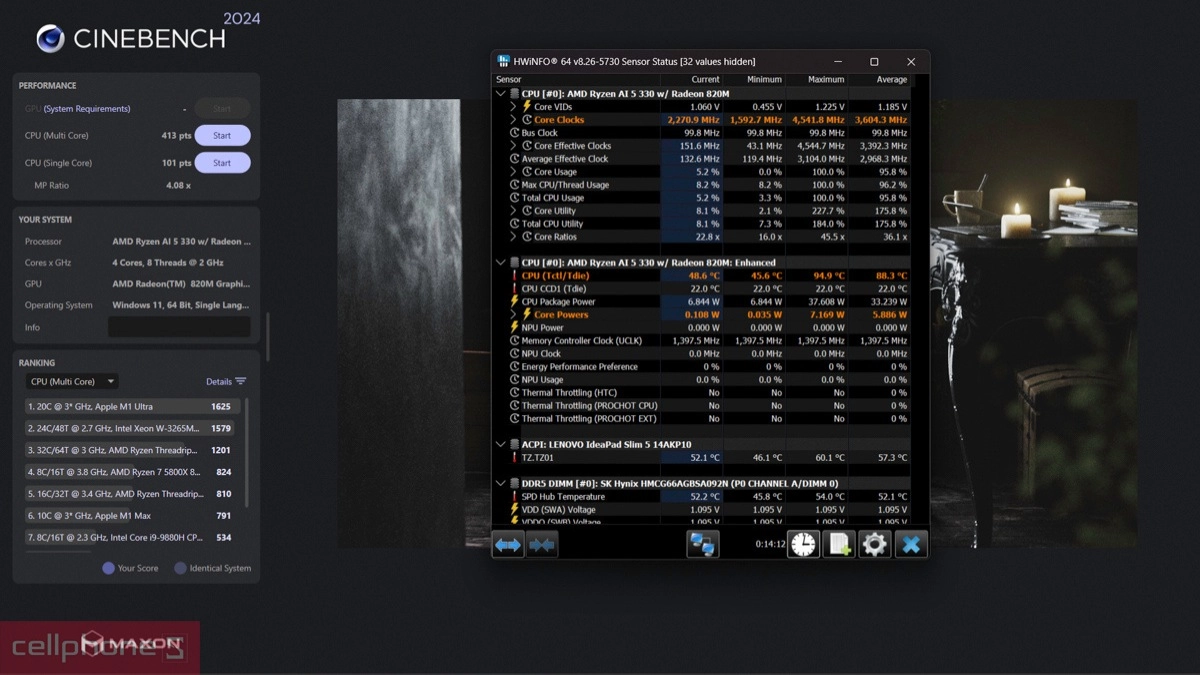Start logging with the document plus icon

839,544
